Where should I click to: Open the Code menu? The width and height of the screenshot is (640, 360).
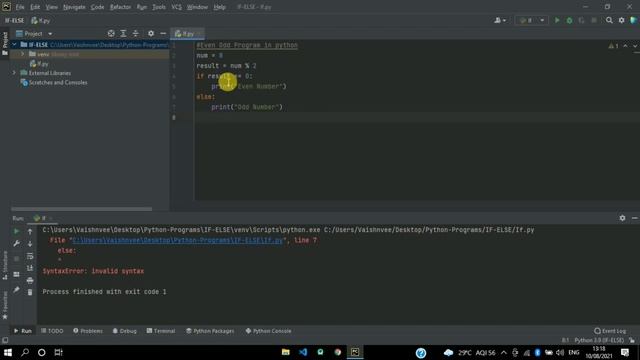tap(97, 7)
